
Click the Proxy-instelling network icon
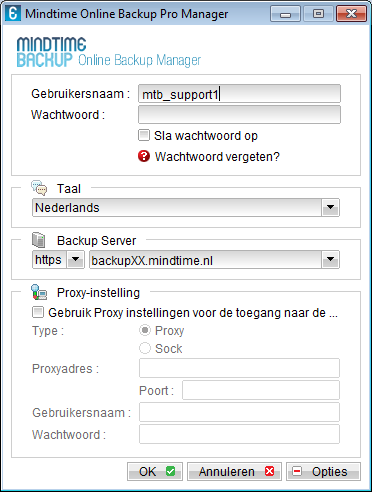(39, 292)
